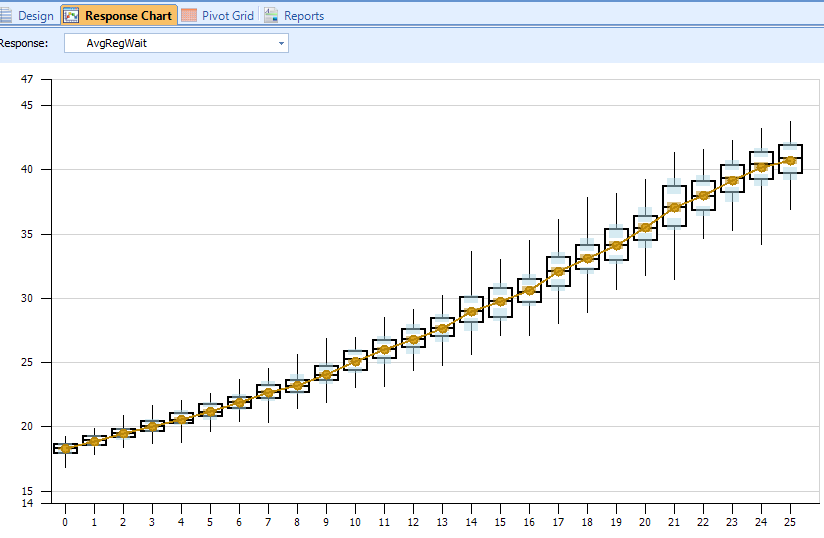Select the mean marker for scenario 10
The width and height of the screenshot is (824, 538).
355,361
